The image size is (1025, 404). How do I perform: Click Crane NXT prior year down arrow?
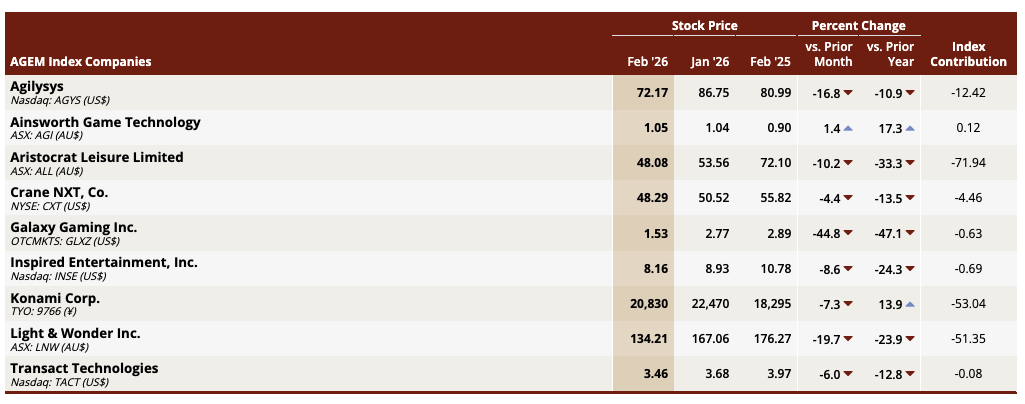(x=909, y=199)
